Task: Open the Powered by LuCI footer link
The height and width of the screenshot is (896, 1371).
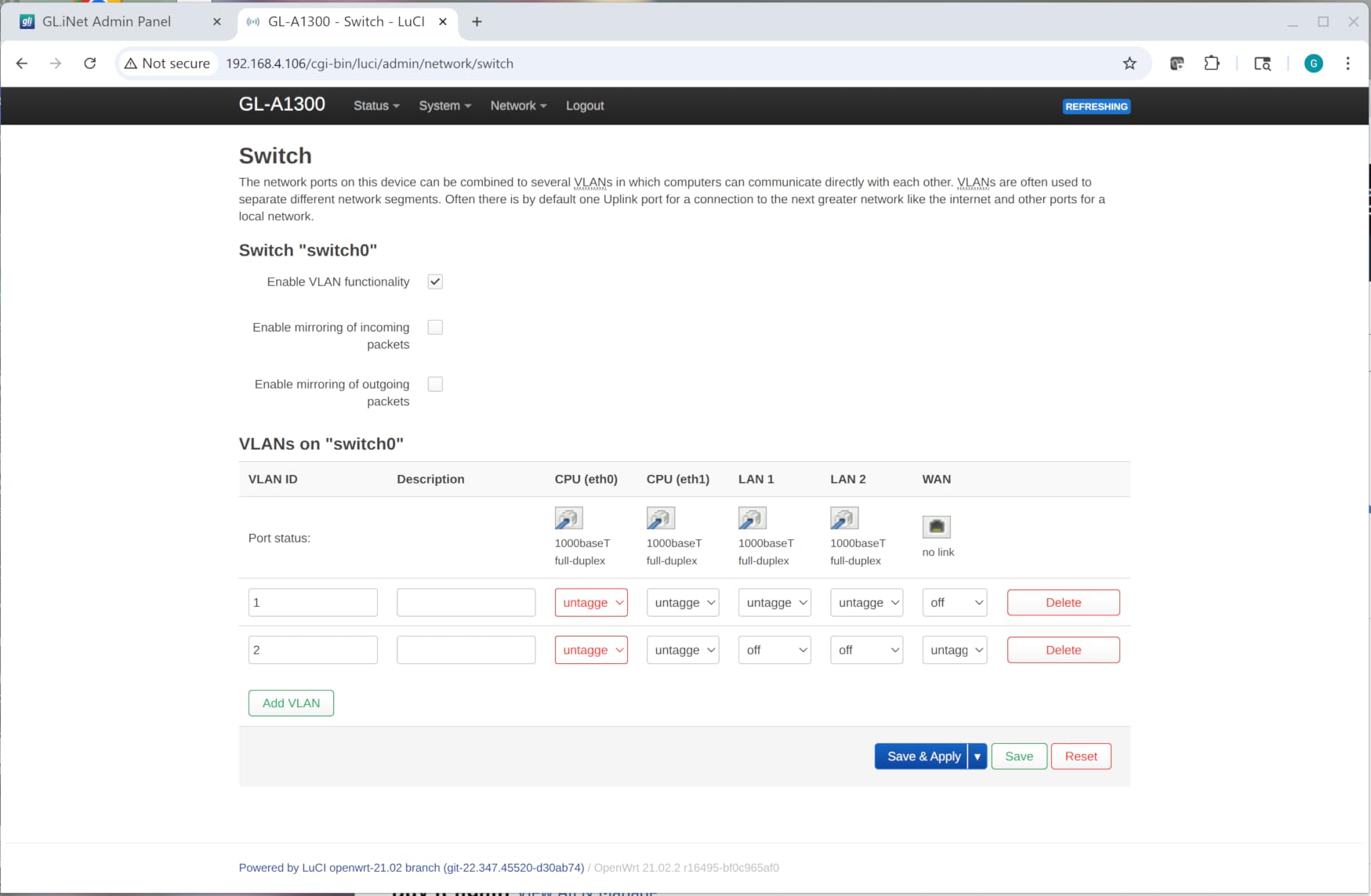Action: tap(412, 868)
